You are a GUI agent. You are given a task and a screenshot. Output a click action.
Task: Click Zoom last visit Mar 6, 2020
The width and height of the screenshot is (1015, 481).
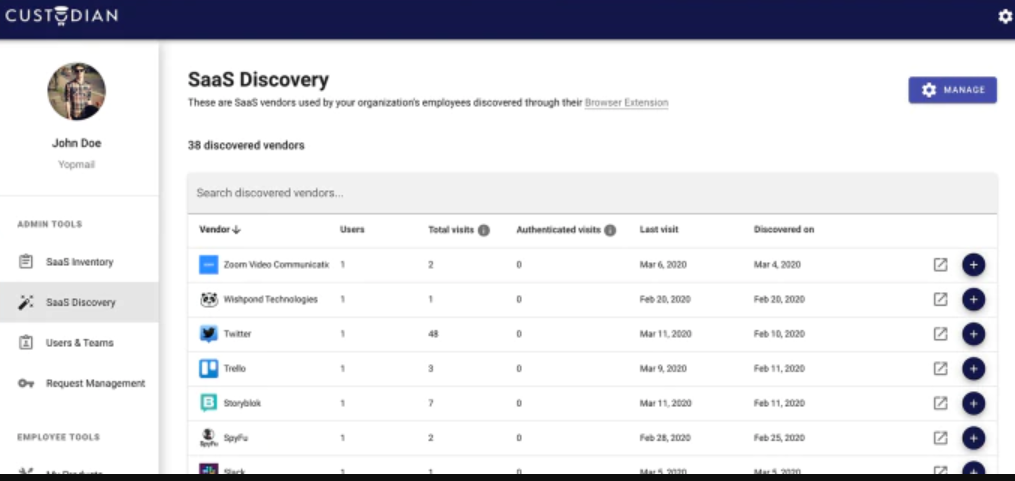663,265
